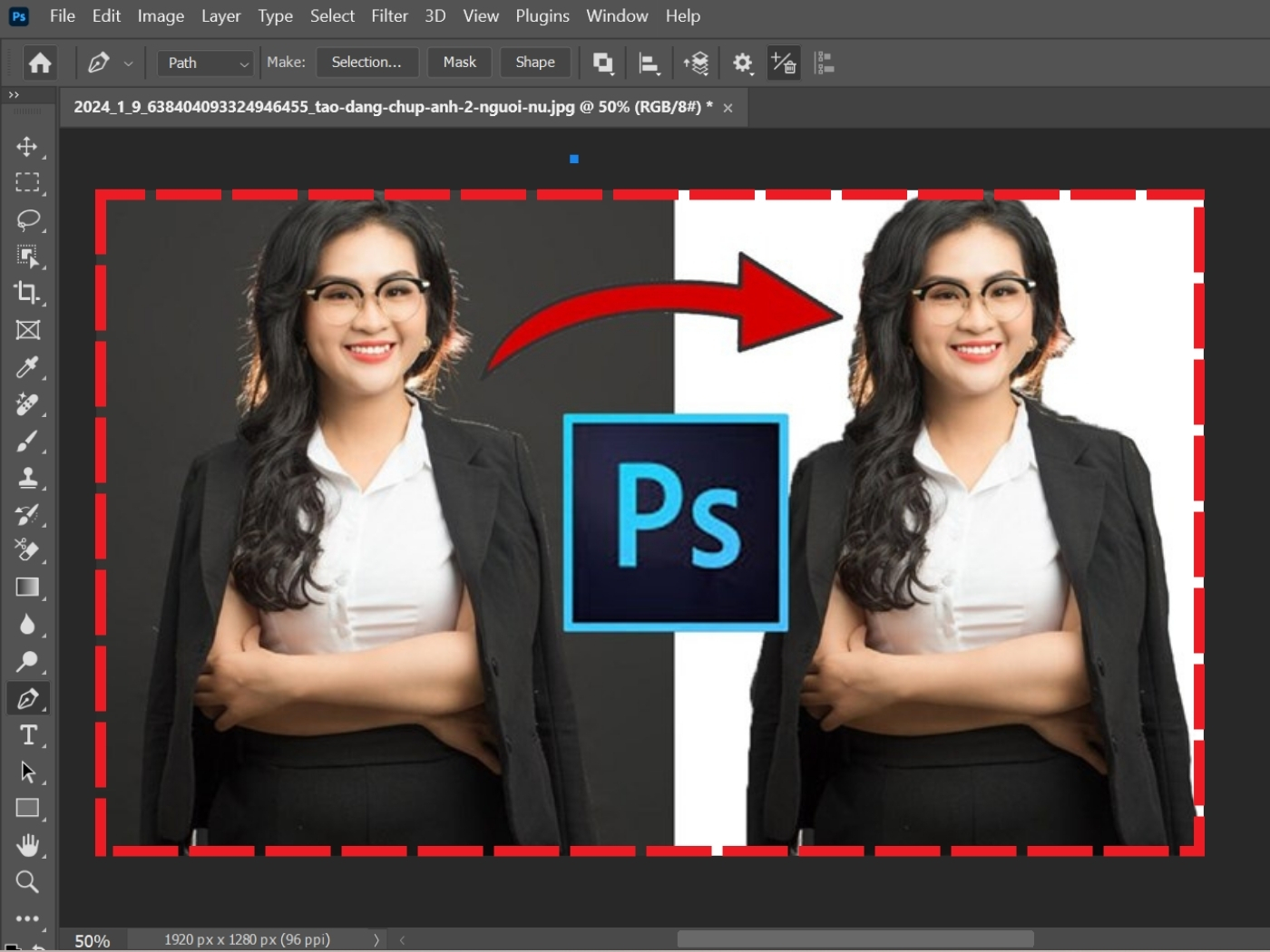Viewport: 1270px width, 952px height.
Task: Click the horizontal scrollbar thumb
Action: click(855, 939)
